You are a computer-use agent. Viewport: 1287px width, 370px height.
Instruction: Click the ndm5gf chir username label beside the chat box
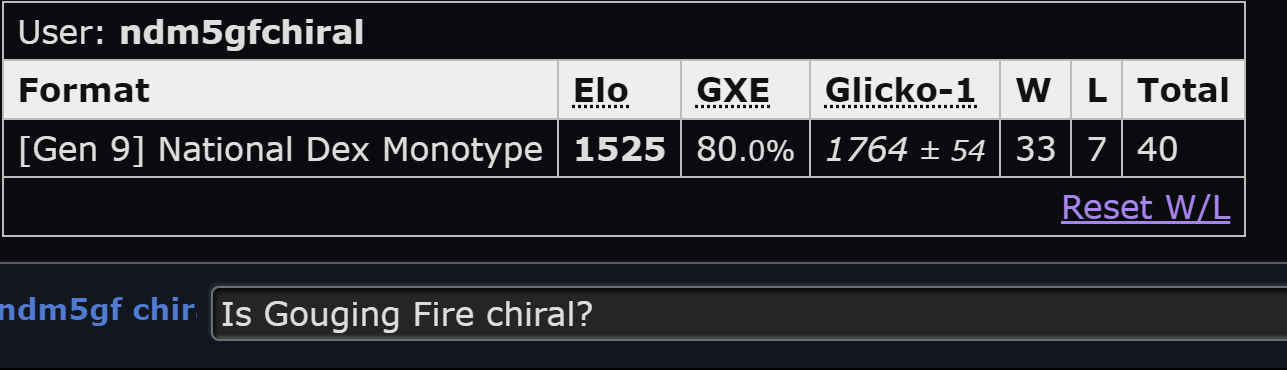click(x=97, y=311)
